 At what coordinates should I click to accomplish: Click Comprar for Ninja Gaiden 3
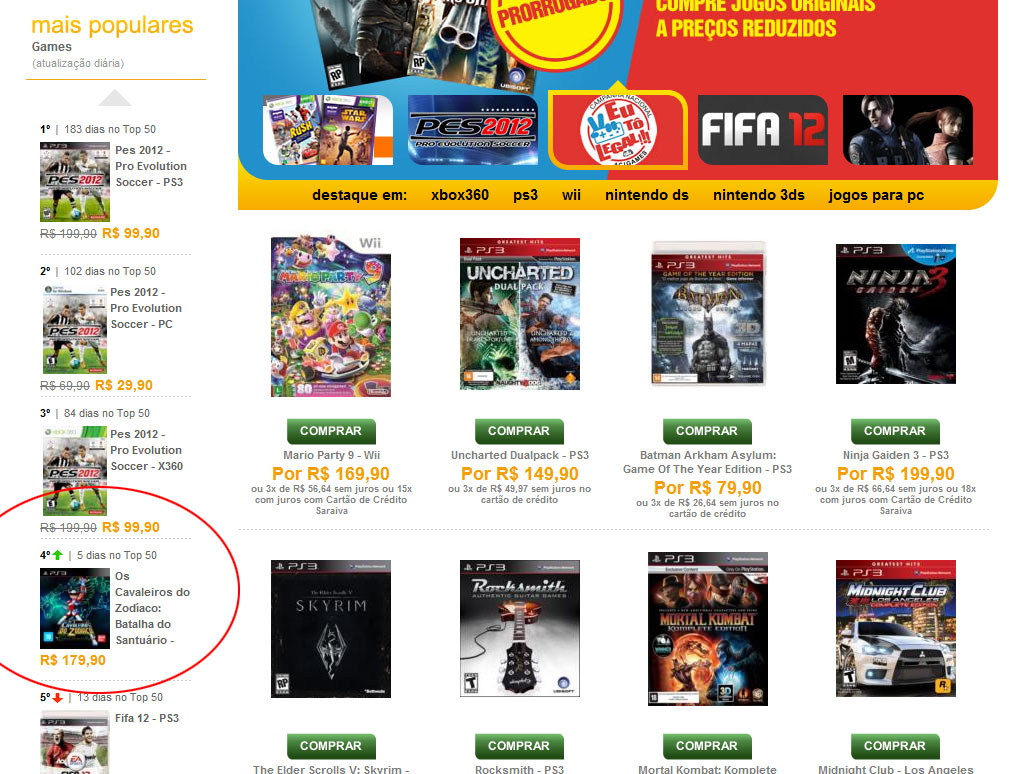895,431
